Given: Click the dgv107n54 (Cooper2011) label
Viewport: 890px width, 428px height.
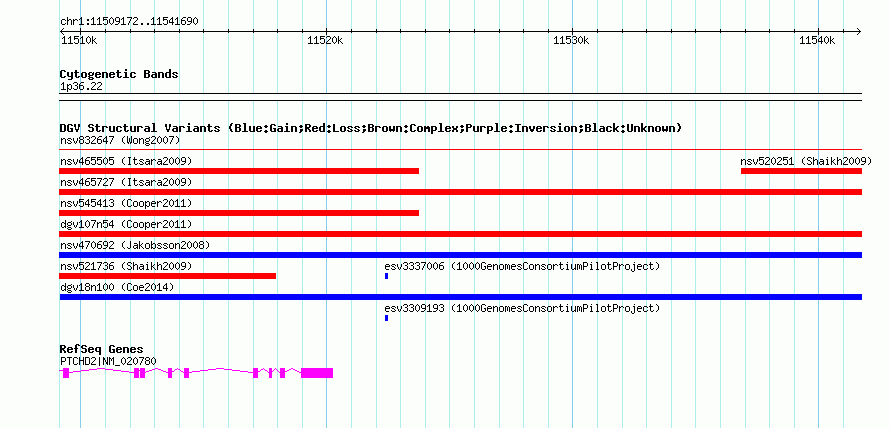Looking at the screenshot, I should tap(126, 224).
